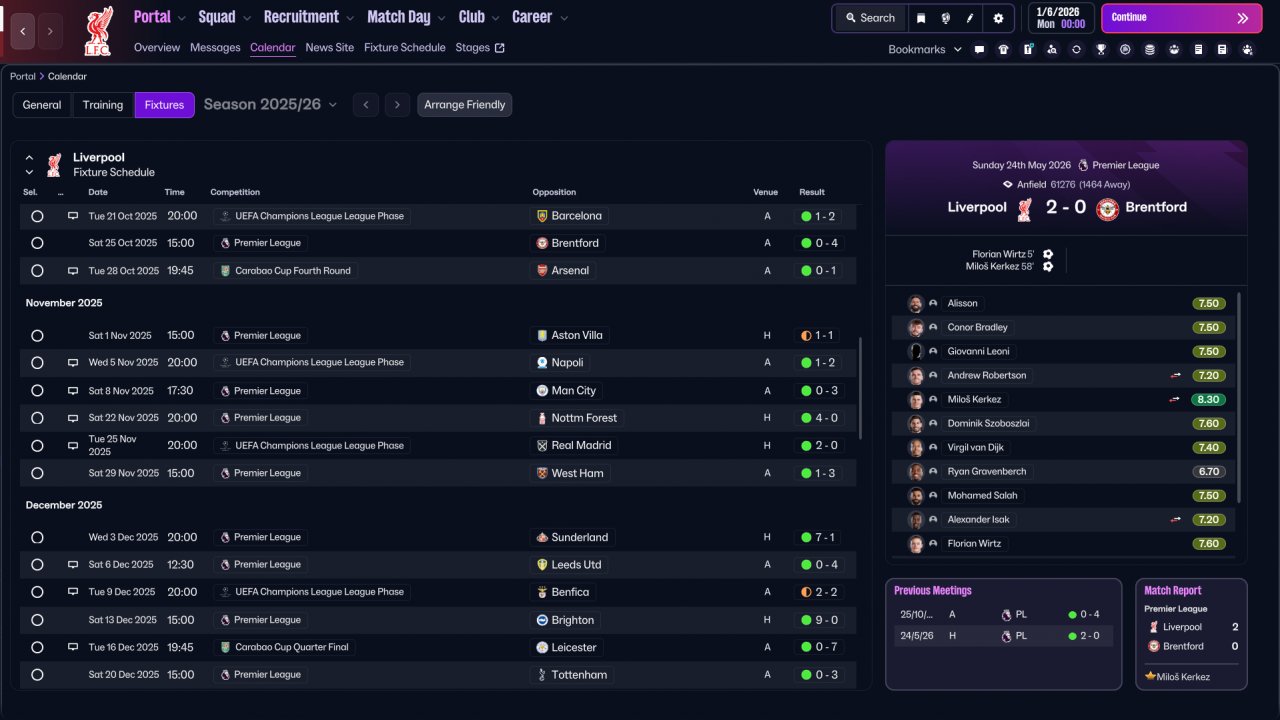Select the radio button for the Real Madrid fixture
Image resolution: width=1280 pixels, height=720 pixels.
click(x=37, y=446)
